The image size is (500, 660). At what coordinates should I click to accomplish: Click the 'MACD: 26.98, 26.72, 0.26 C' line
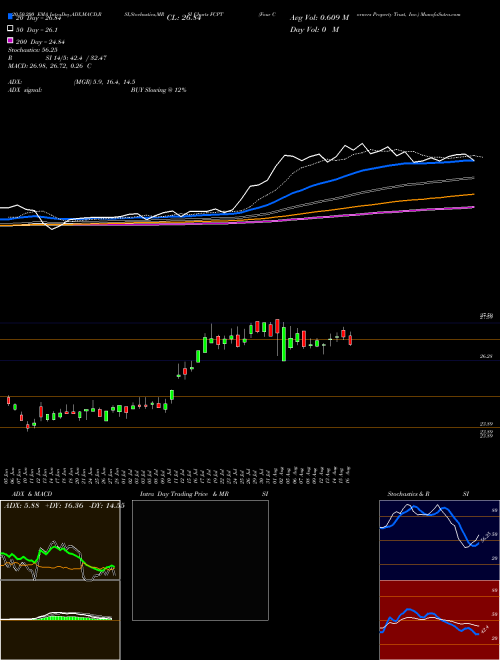tap(50, 66)
